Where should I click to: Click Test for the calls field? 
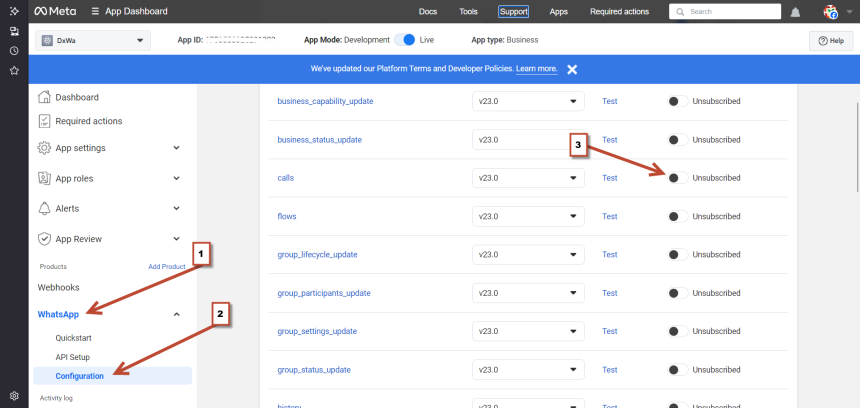610,178
